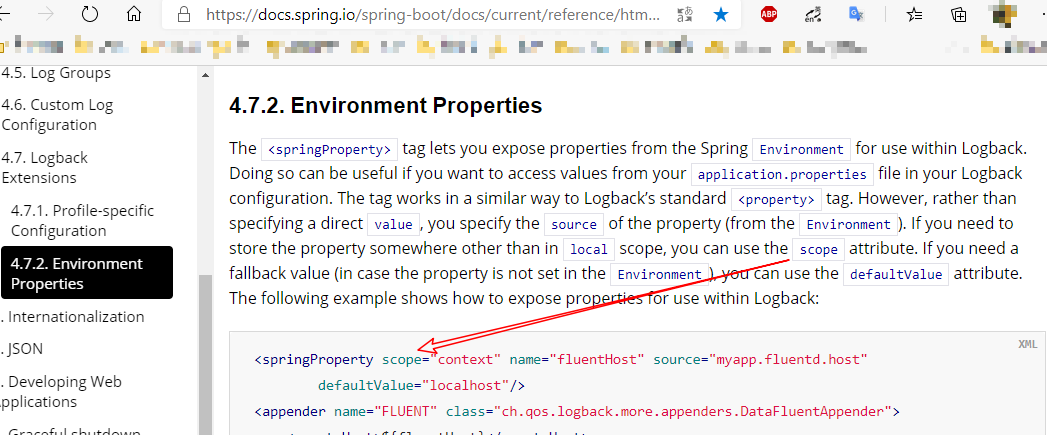Viewport: 1047px width, 435px height.
Task: Reload the page with refresh icon
Action: click(x=89, y=14)
